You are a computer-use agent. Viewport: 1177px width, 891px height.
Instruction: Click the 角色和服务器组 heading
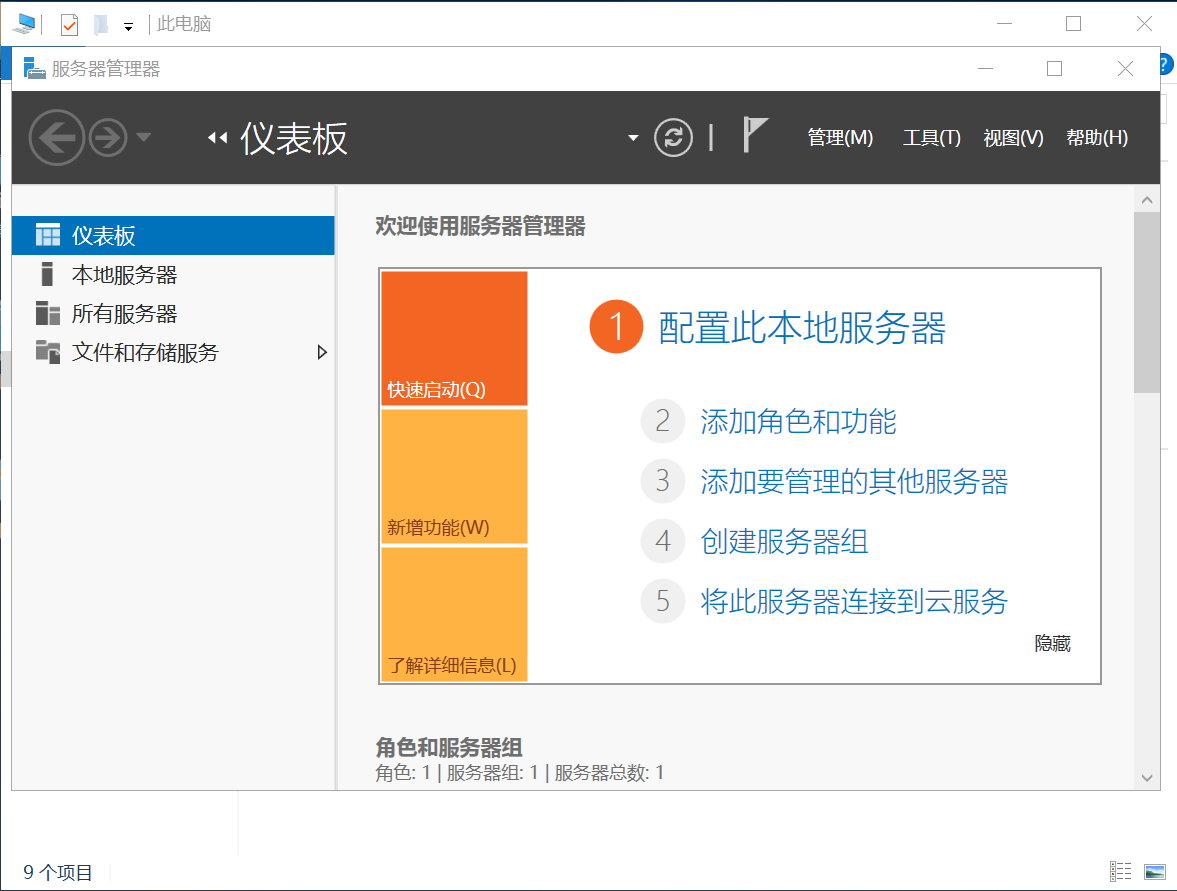[449, 747]
